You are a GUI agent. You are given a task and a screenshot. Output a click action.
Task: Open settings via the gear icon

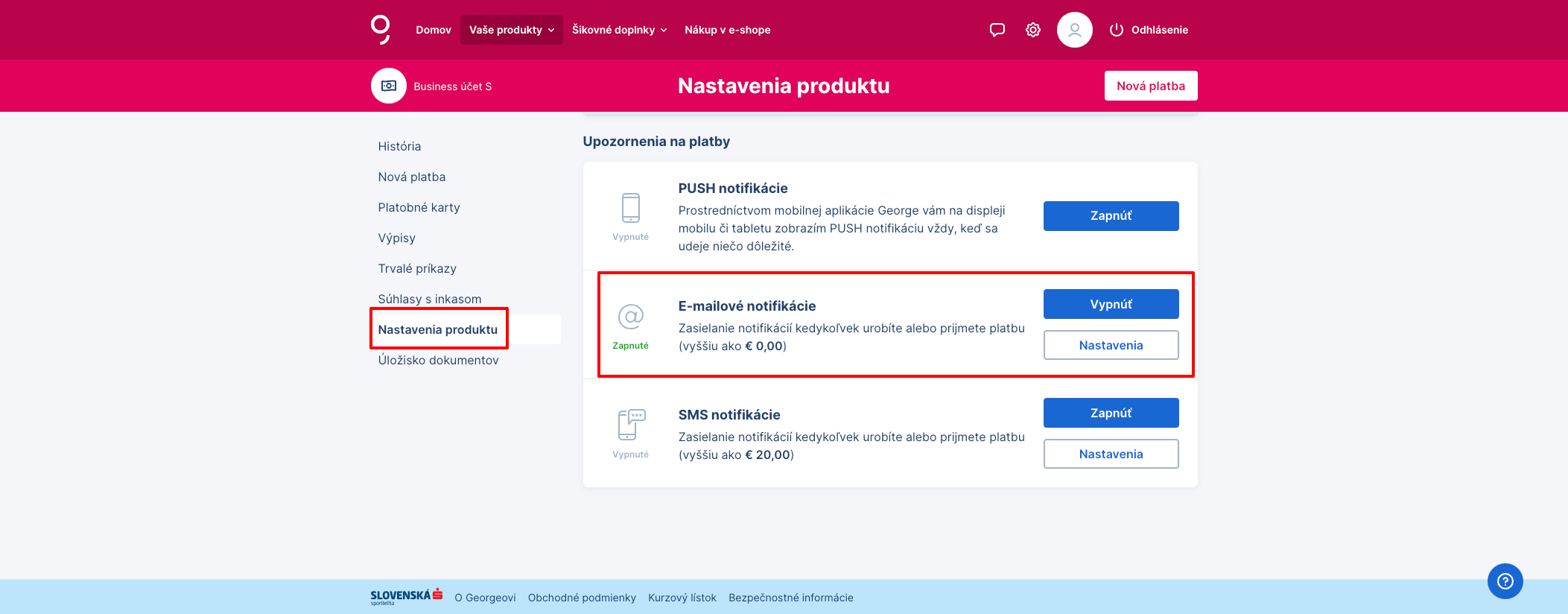pos(1033,30)
